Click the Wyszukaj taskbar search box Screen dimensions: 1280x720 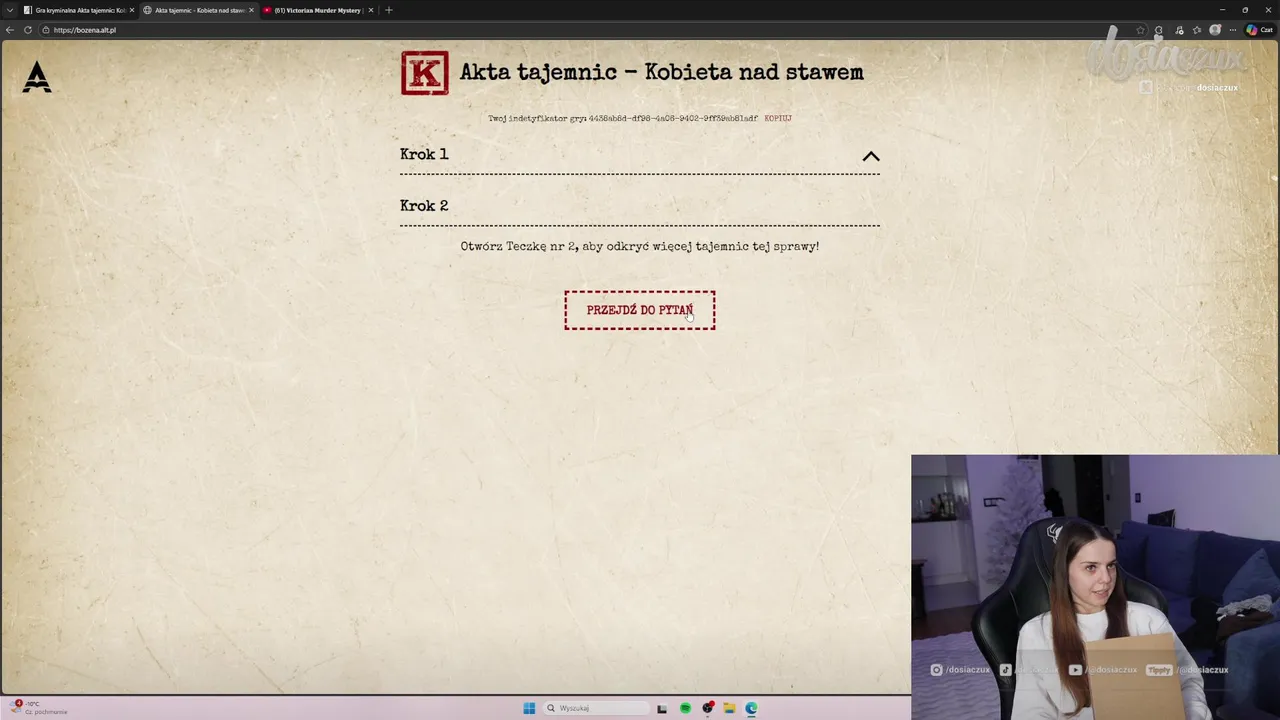tap(598, 708)
